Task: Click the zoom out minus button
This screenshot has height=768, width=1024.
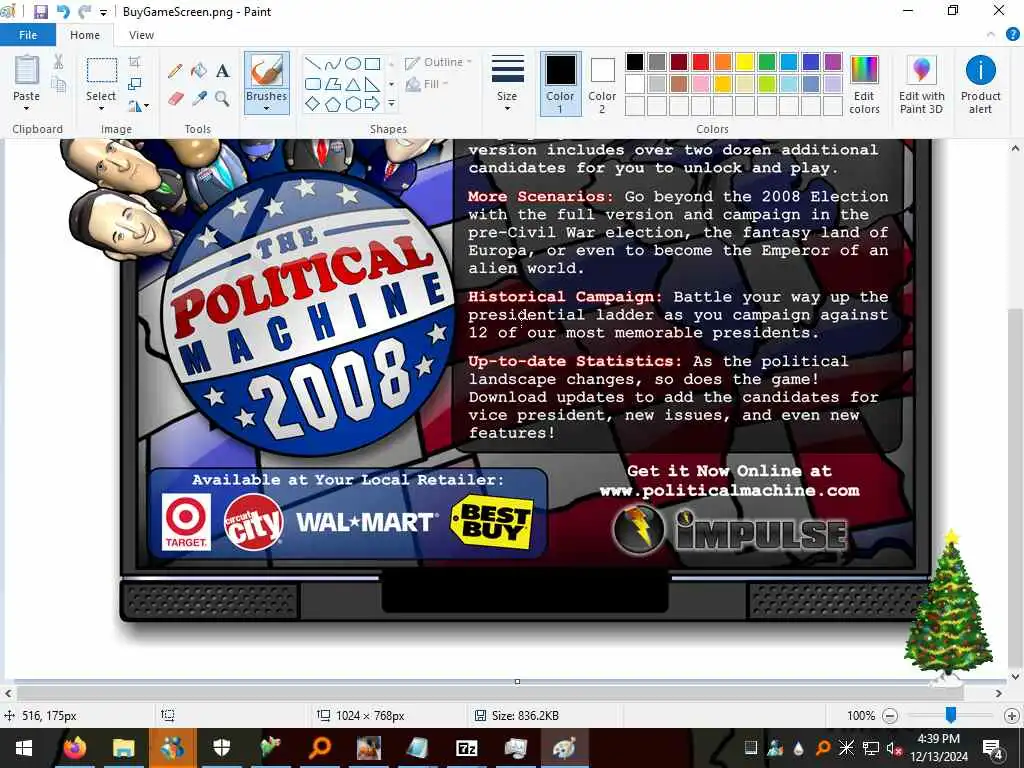Action: tap(889, 716)
